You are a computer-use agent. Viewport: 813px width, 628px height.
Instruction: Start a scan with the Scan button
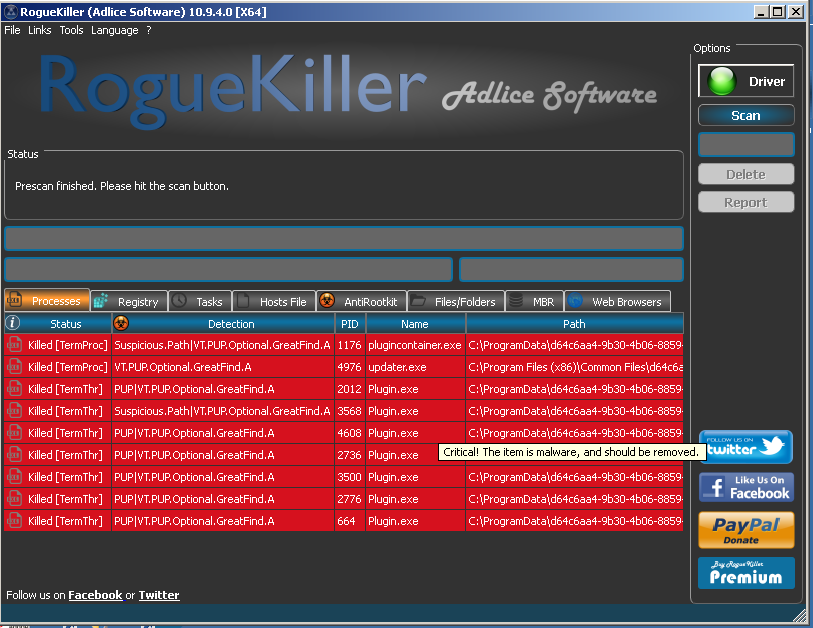point(746,115)
